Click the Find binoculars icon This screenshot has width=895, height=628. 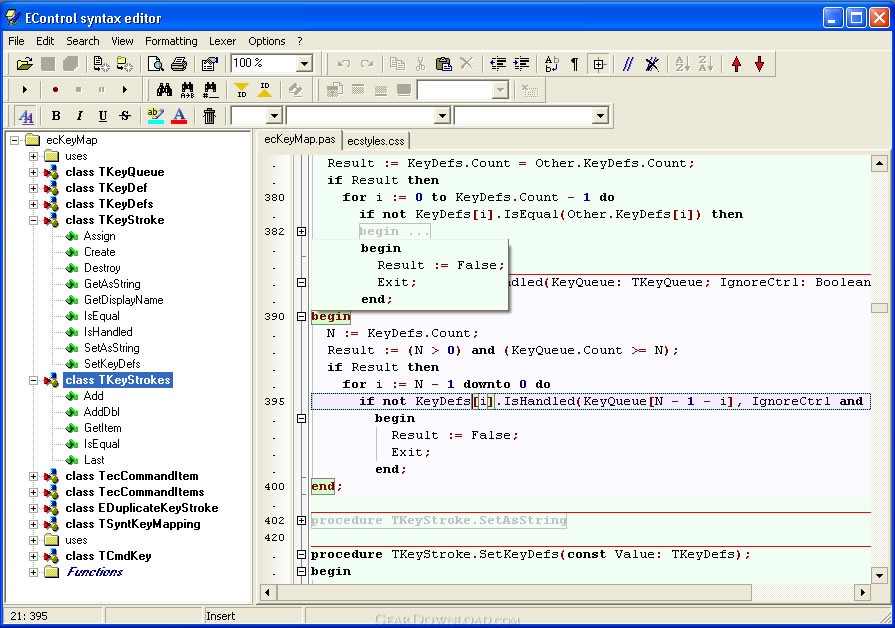(x=164, y=90)
